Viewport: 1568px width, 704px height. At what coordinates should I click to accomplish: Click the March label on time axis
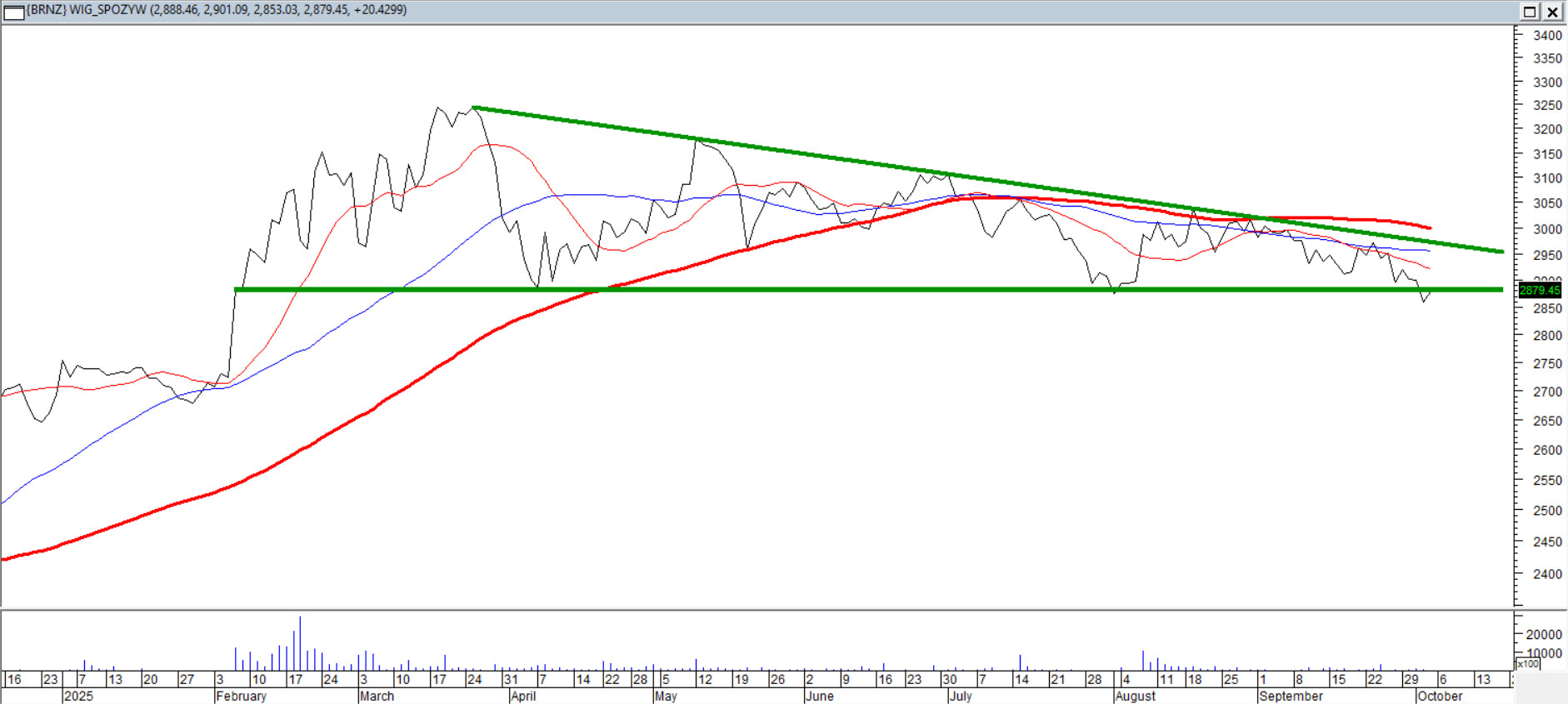(x=377, y=696)
